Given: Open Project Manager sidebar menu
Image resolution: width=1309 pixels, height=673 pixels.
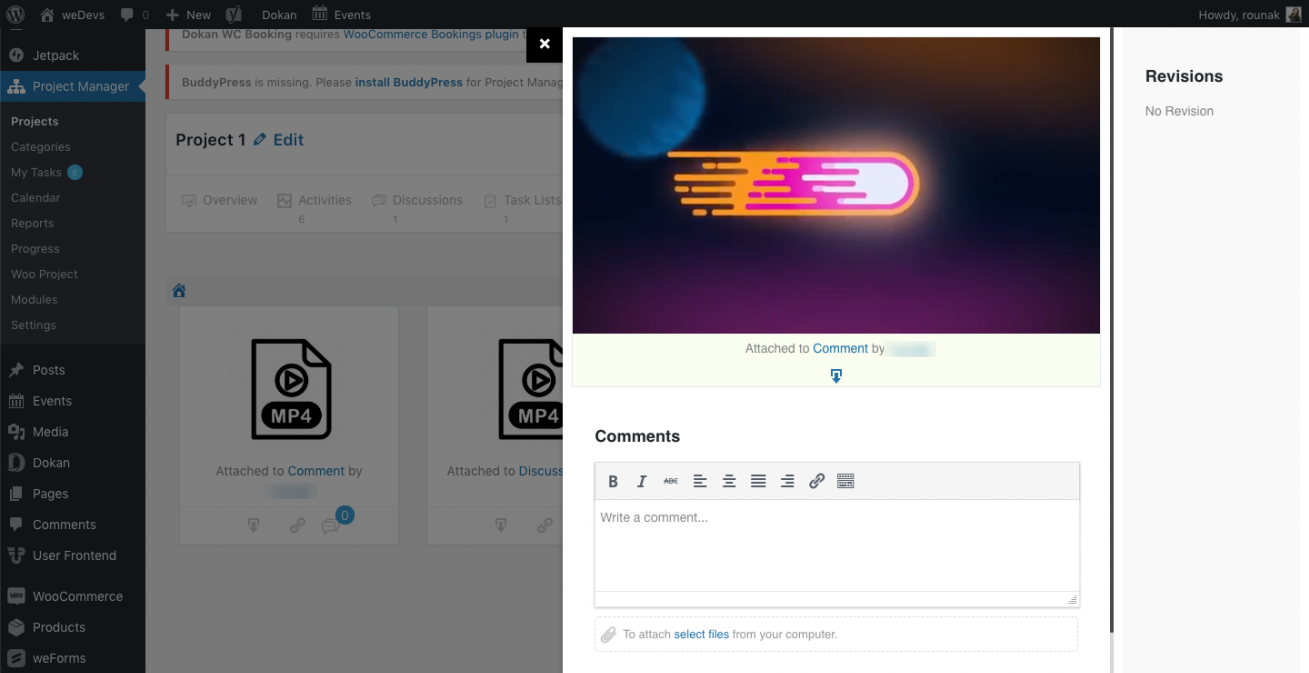Looking at the screenshot, I should point(72,86).
